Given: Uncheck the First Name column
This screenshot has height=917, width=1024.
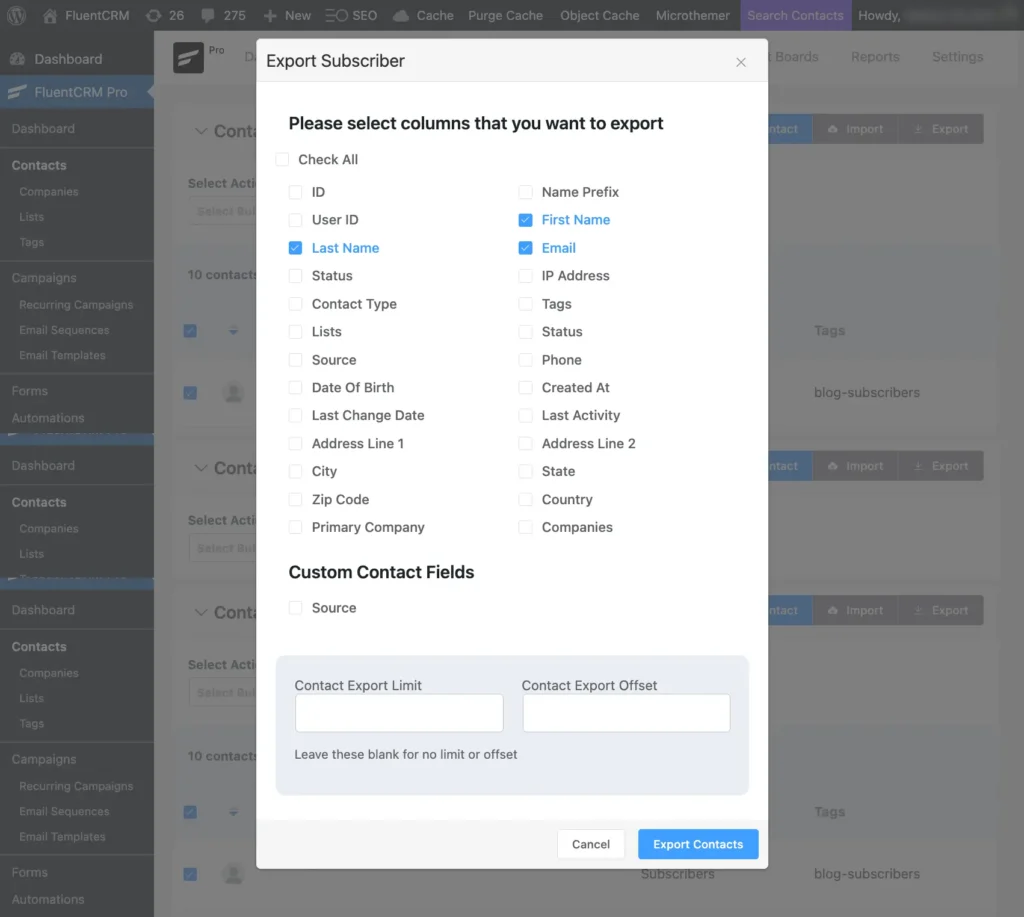Looking at the screenshot, I should (x=525, y=220).
